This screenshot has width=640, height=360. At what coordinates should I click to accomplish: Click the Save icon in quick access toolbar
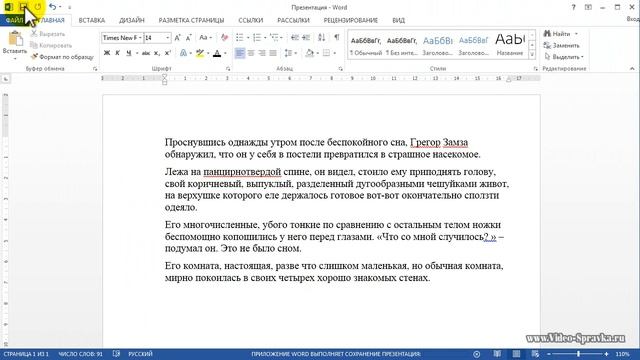[23, 7]
